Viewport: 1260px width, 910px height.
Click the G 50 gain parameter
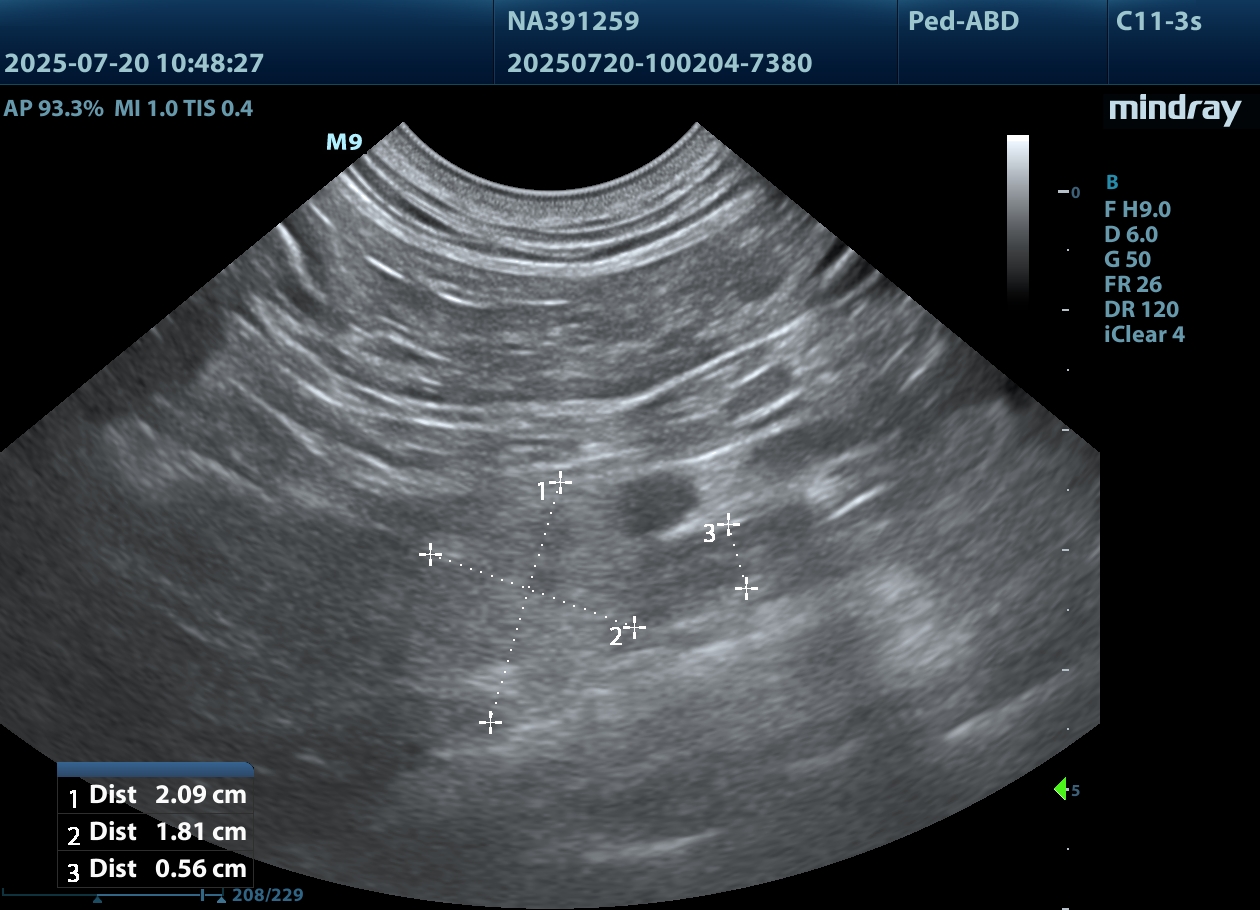coord(1127,259)
